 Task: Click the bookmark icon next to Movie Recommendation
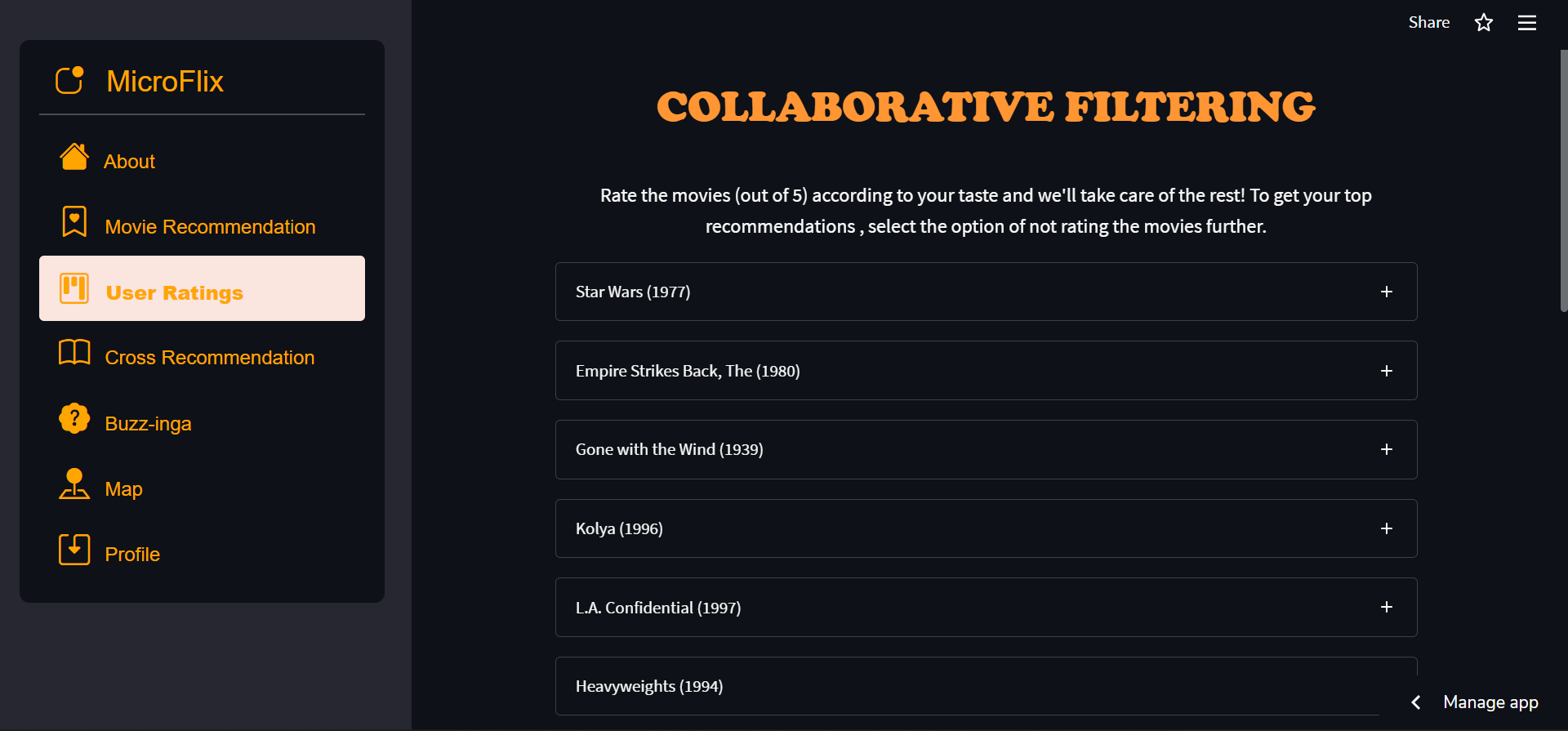tap(74, 221)
